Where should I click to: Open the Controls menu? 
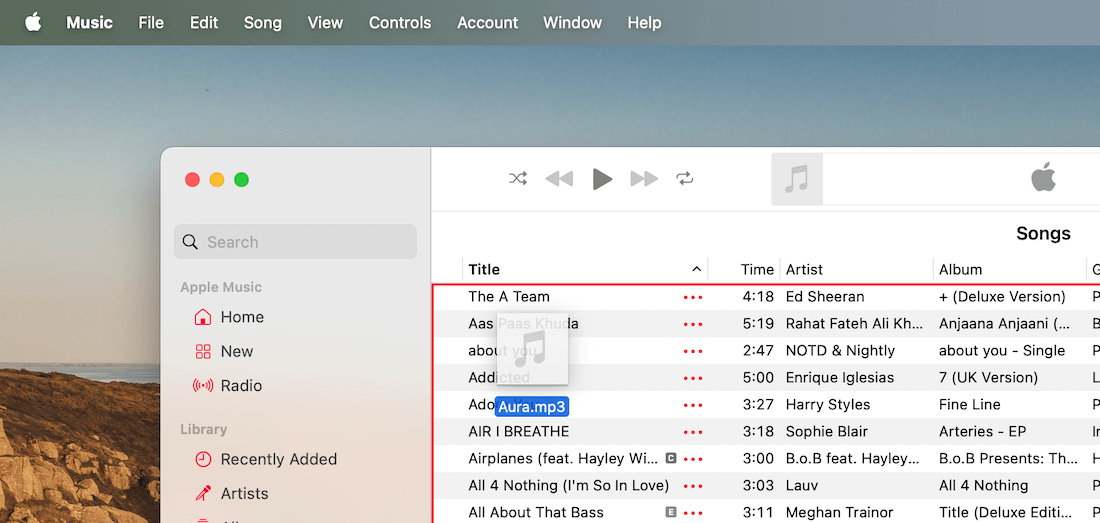[400, 22]
